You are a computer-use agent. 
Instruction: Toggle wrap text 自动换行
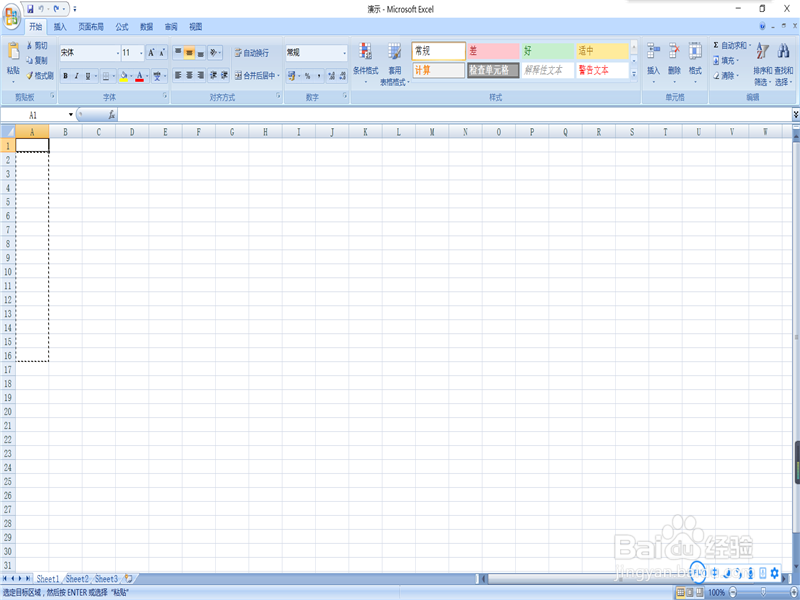click(x=252, y=53)
